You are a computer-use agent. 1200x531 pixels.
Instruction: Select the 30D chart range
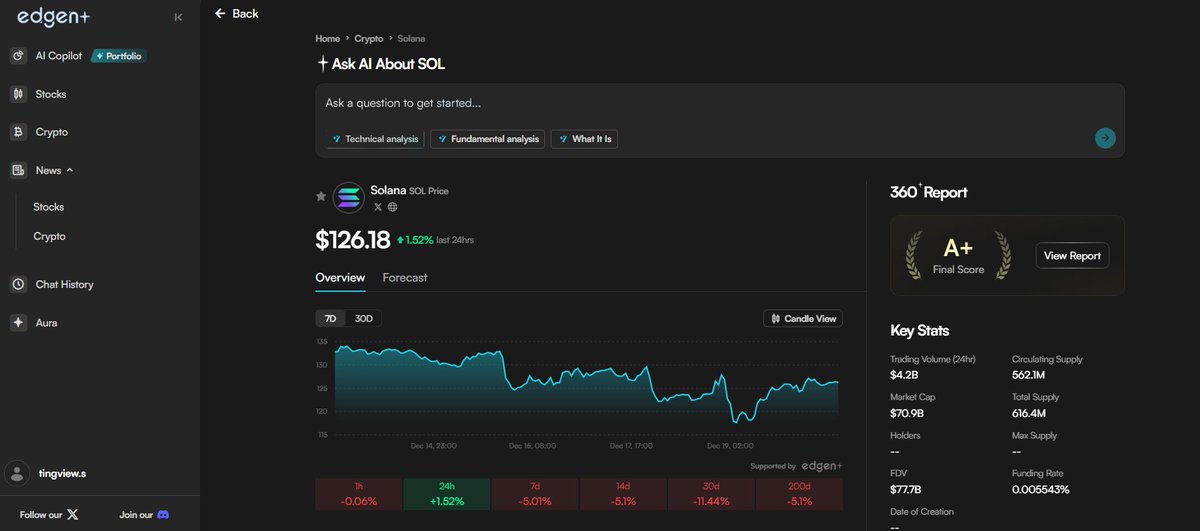364,318
